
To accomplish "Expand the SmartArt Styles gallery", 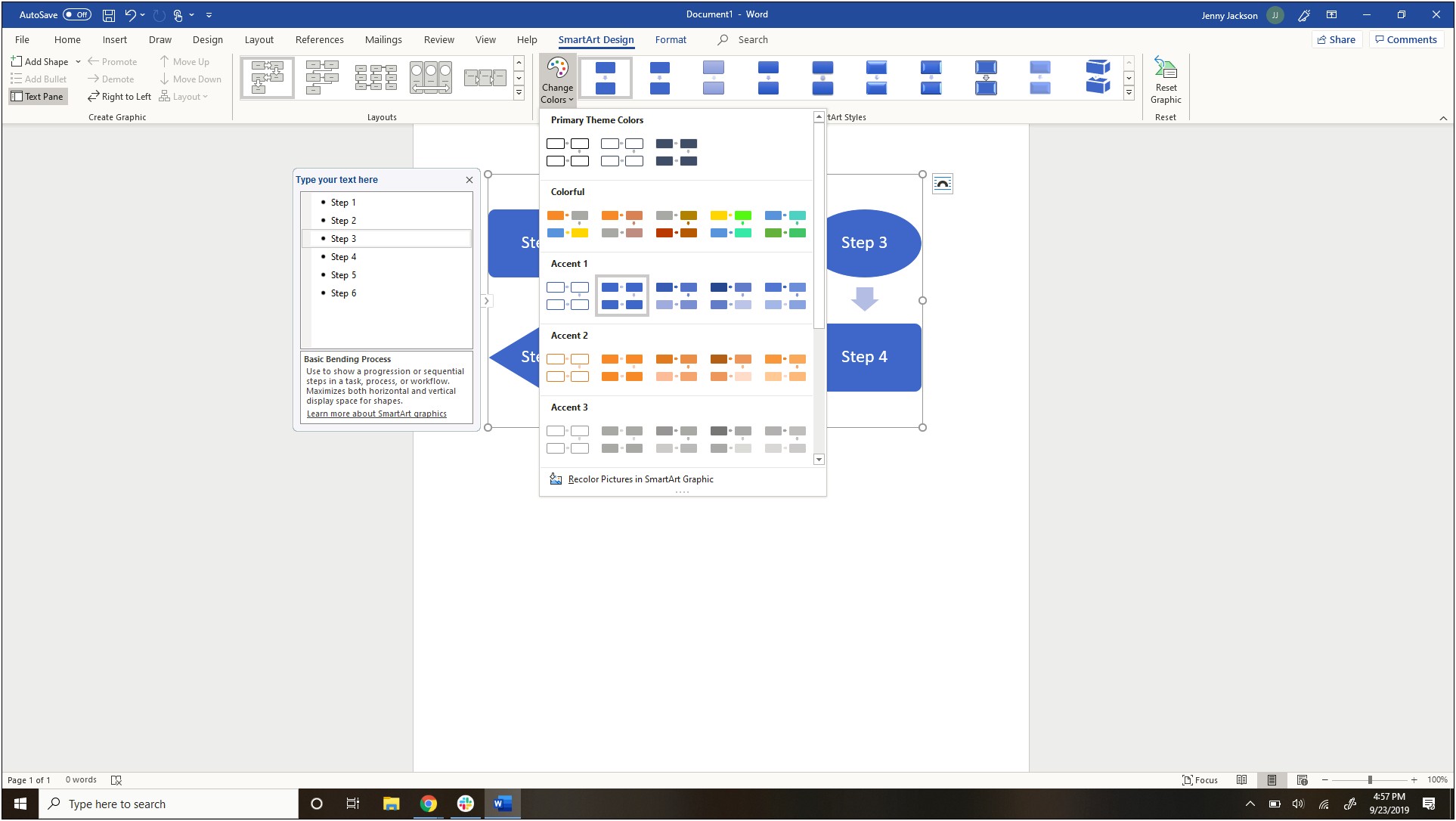I will tap(1129, 95).
